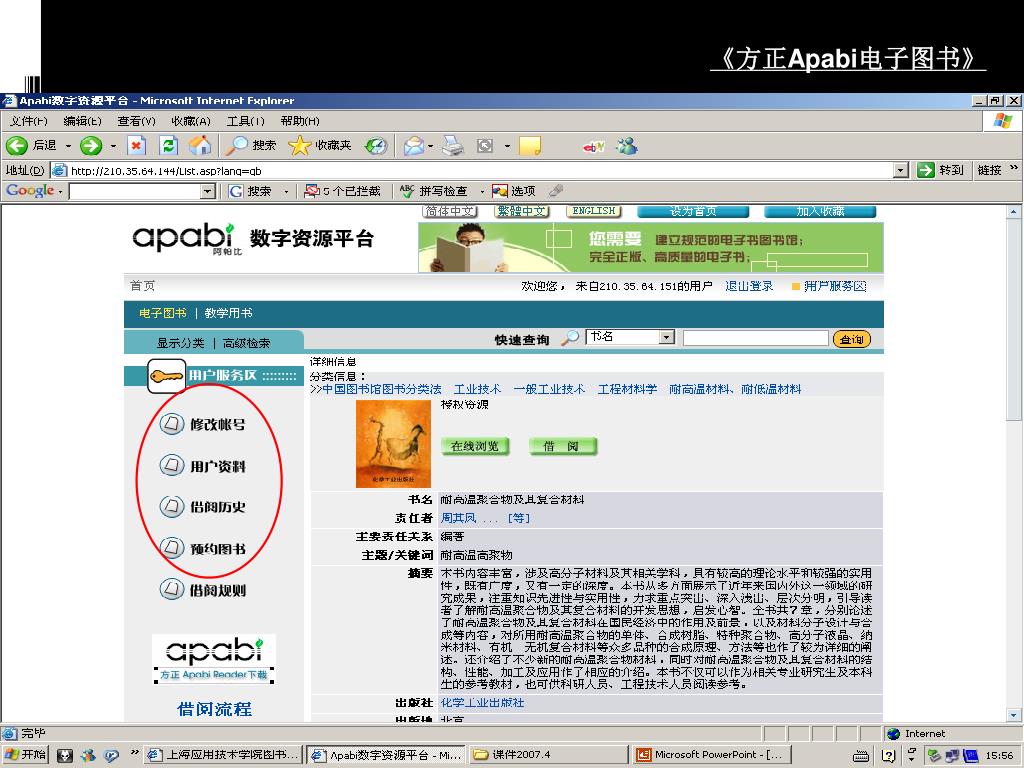Click the author link 周其凤
Image resolution: width=1024 pixels, height=768 pixels.
[x=458, y=518]
